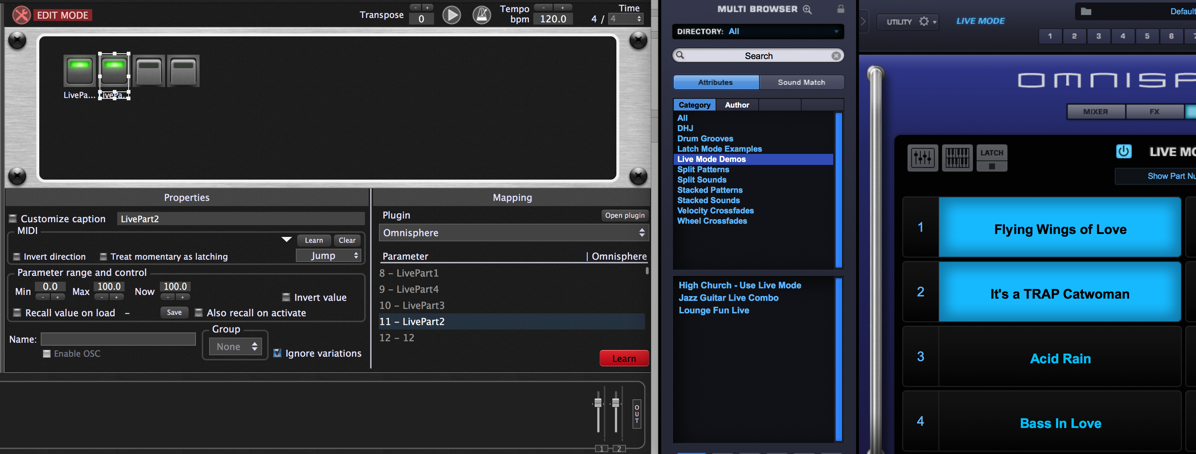Click the category list blue scrollbar
Screen dimensions: 1196x454
pos(838,190)
